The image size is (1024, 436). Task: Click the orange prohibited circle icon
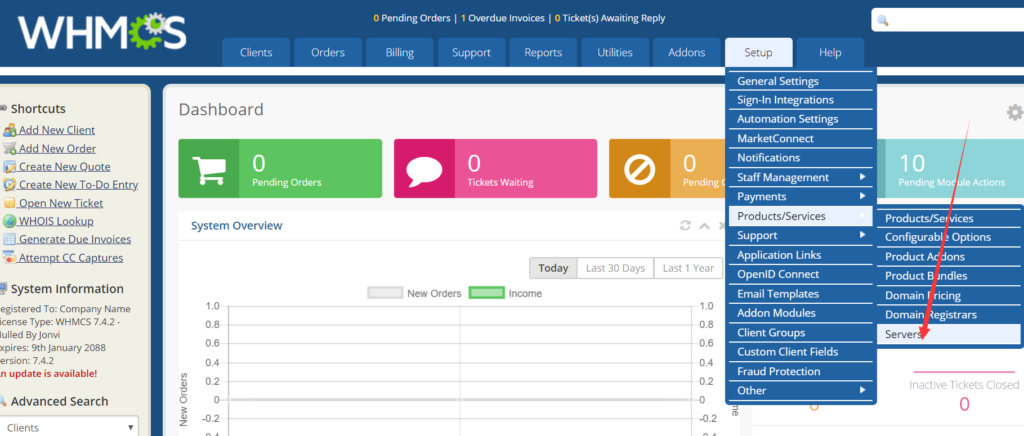pyautogui.click(x=639, y=168)
